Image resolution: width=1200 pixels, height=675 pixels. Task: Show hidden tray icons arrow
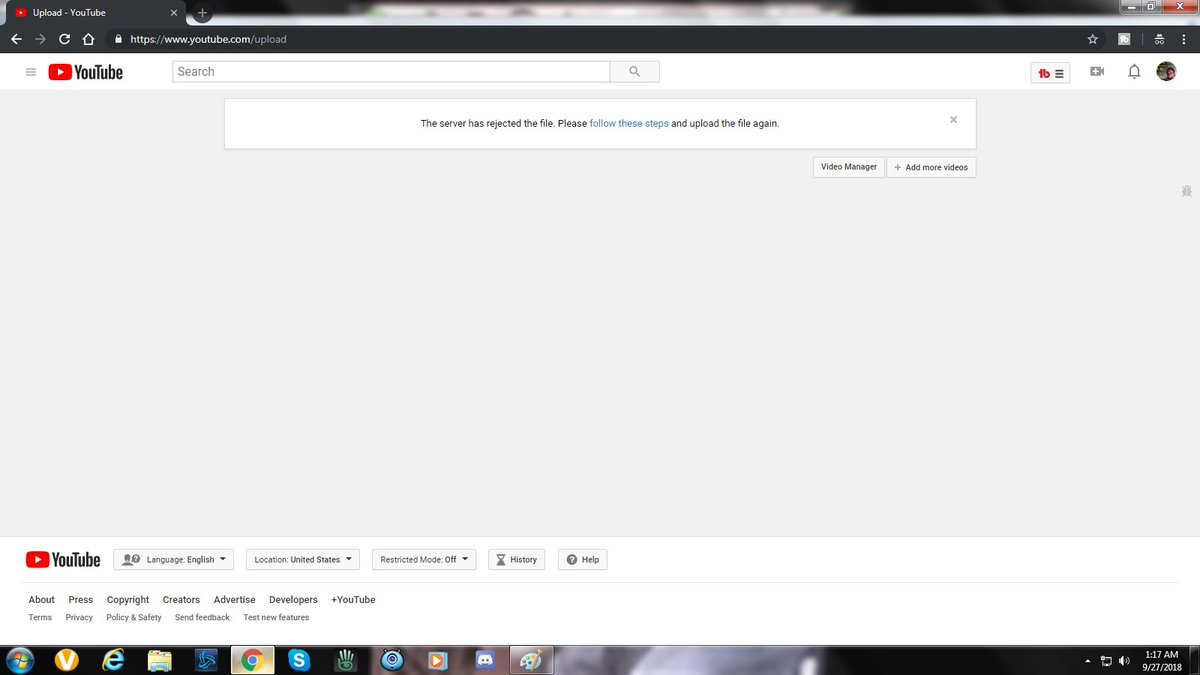(1088, 661)
